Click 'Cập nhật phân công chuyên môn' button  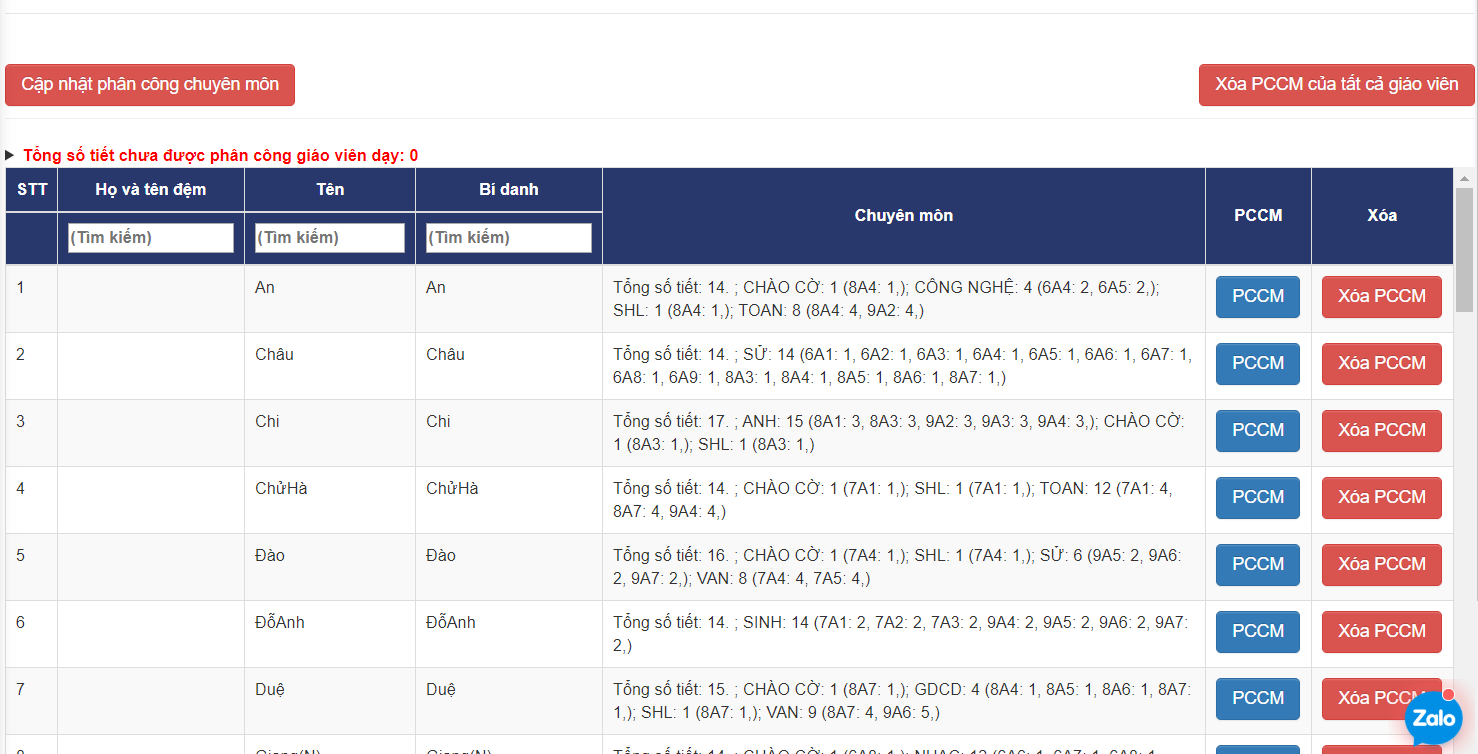tap(150, 85)
